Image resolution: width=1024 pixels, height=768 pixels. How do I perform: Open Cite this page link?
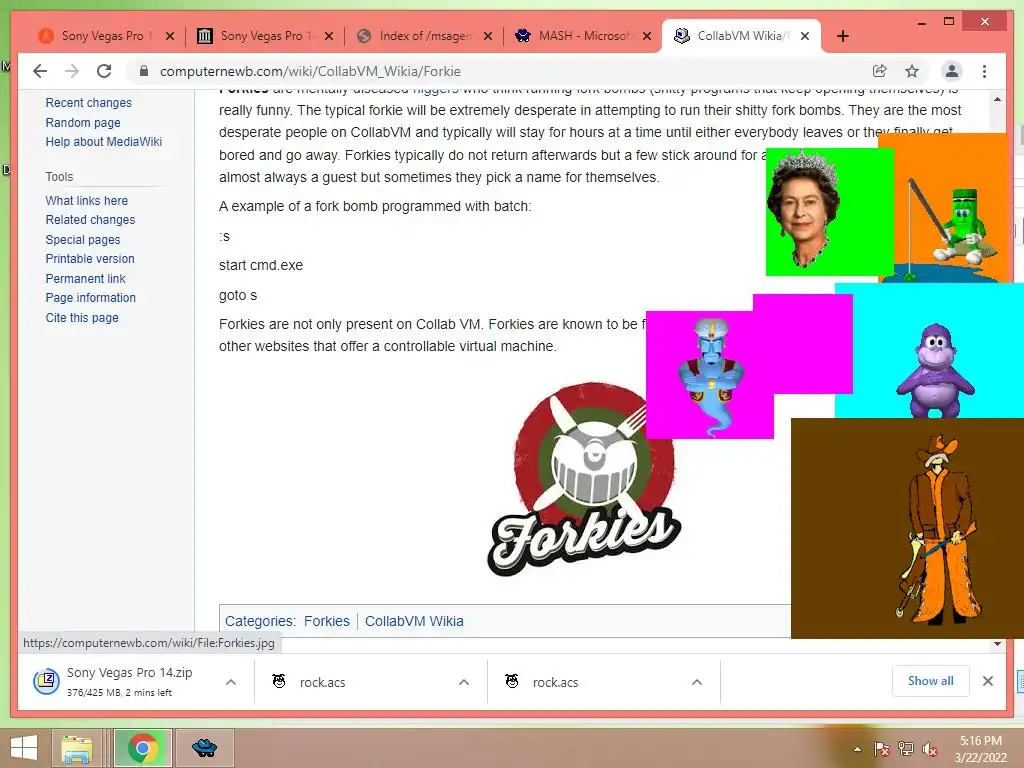[x=82, y=317]
